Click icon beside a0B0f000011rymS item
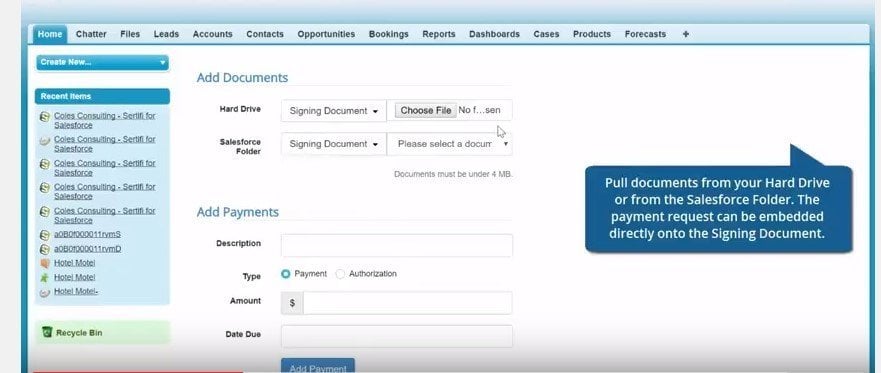881x373 pixels. pyautogui.click(x=45, y=235)
